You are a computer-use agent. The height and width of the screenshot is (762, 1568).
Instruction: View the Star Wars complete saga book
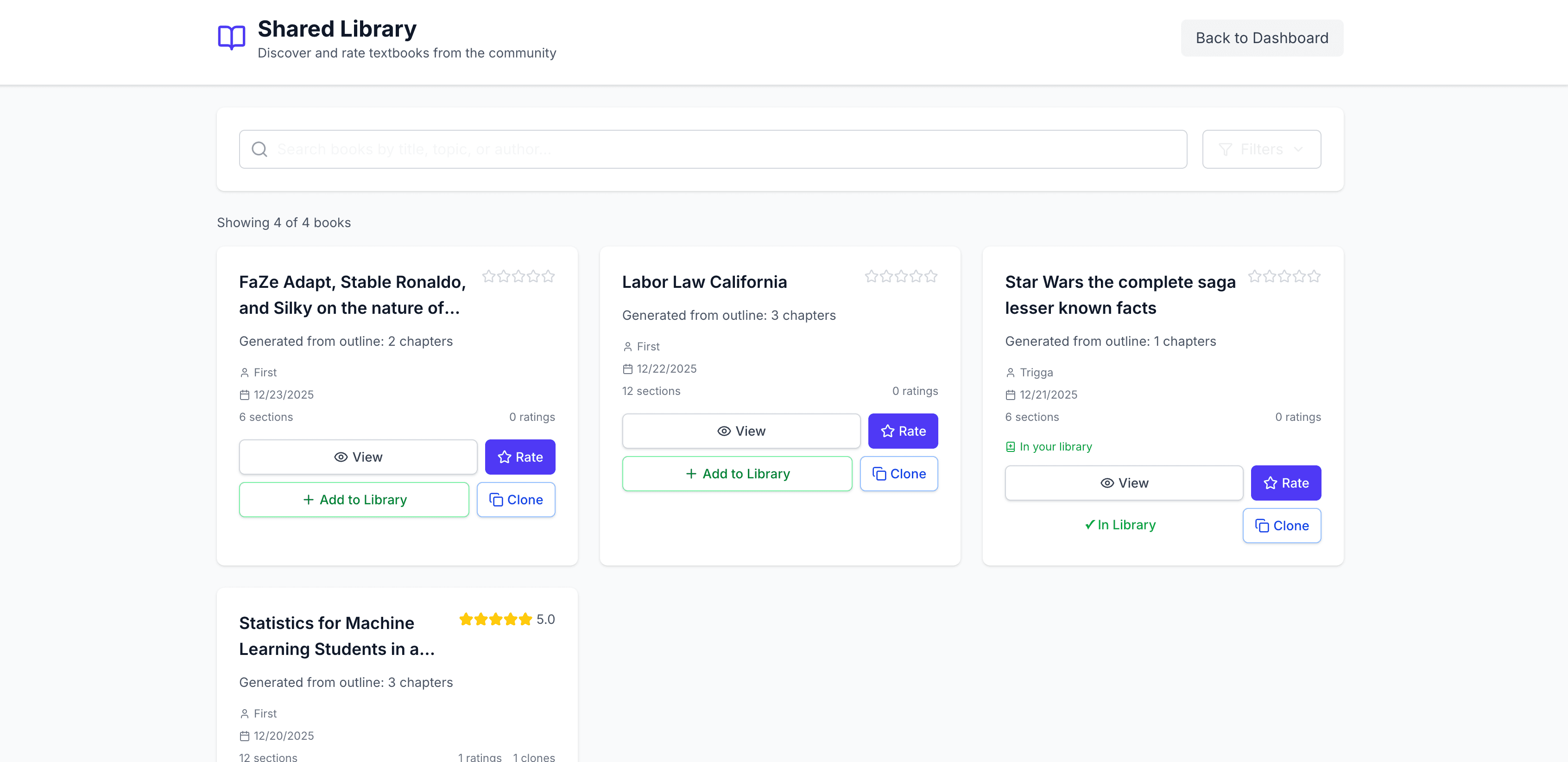coord(1124,483)
